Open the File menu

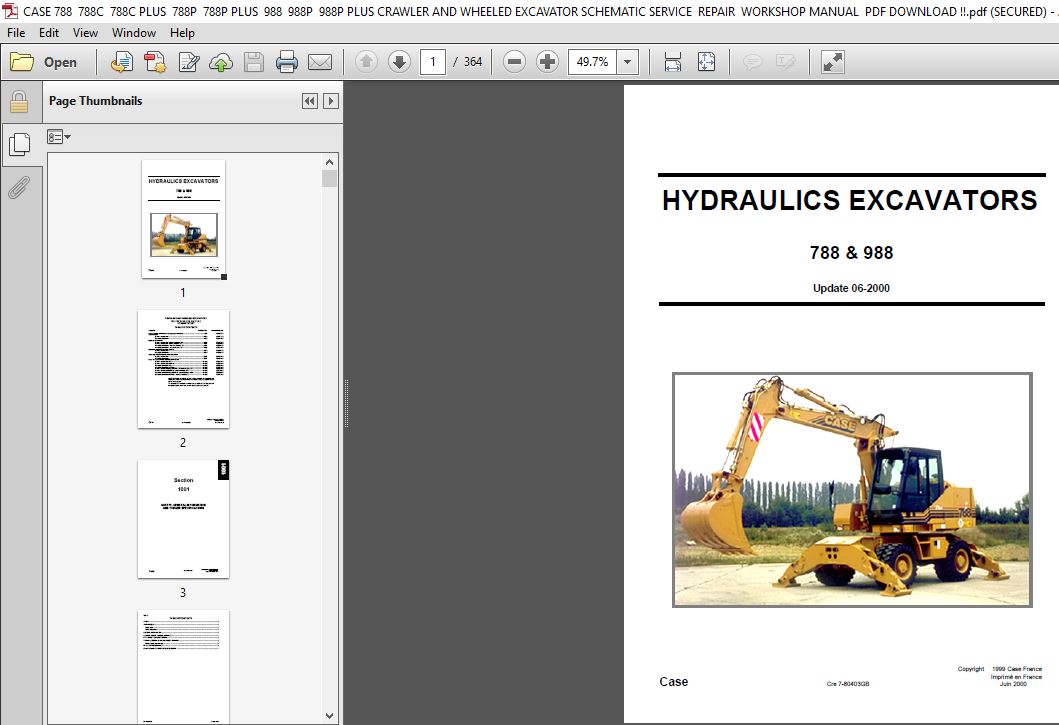[16, 32]
